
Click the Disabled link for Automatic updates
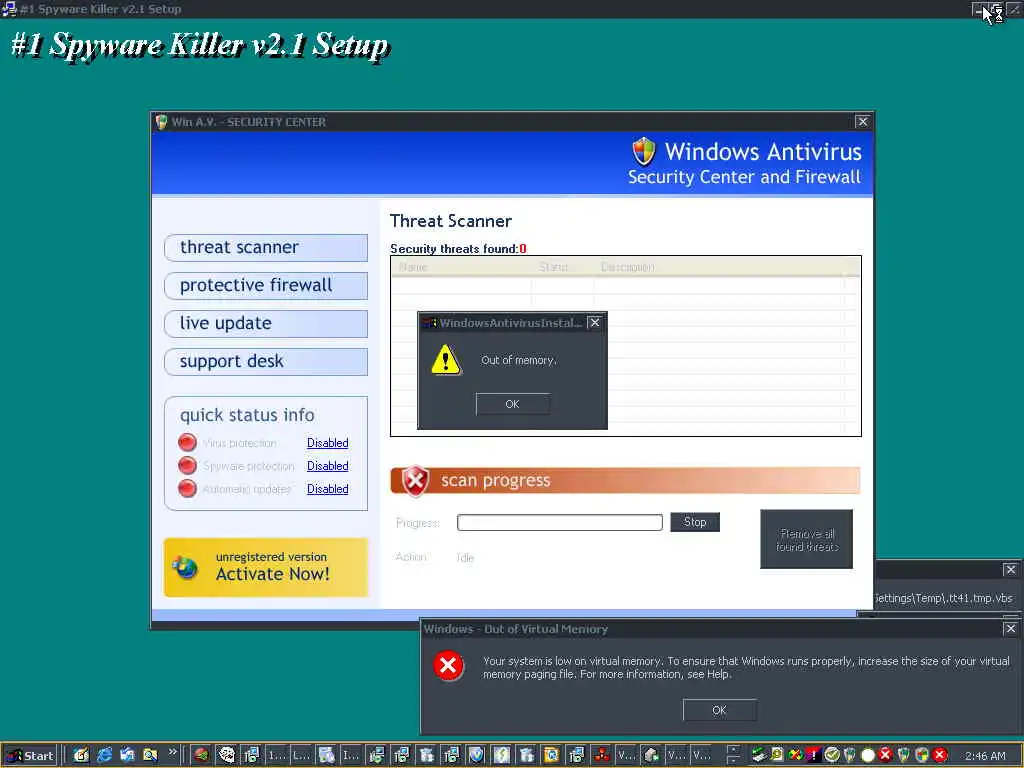coord(327,488)
